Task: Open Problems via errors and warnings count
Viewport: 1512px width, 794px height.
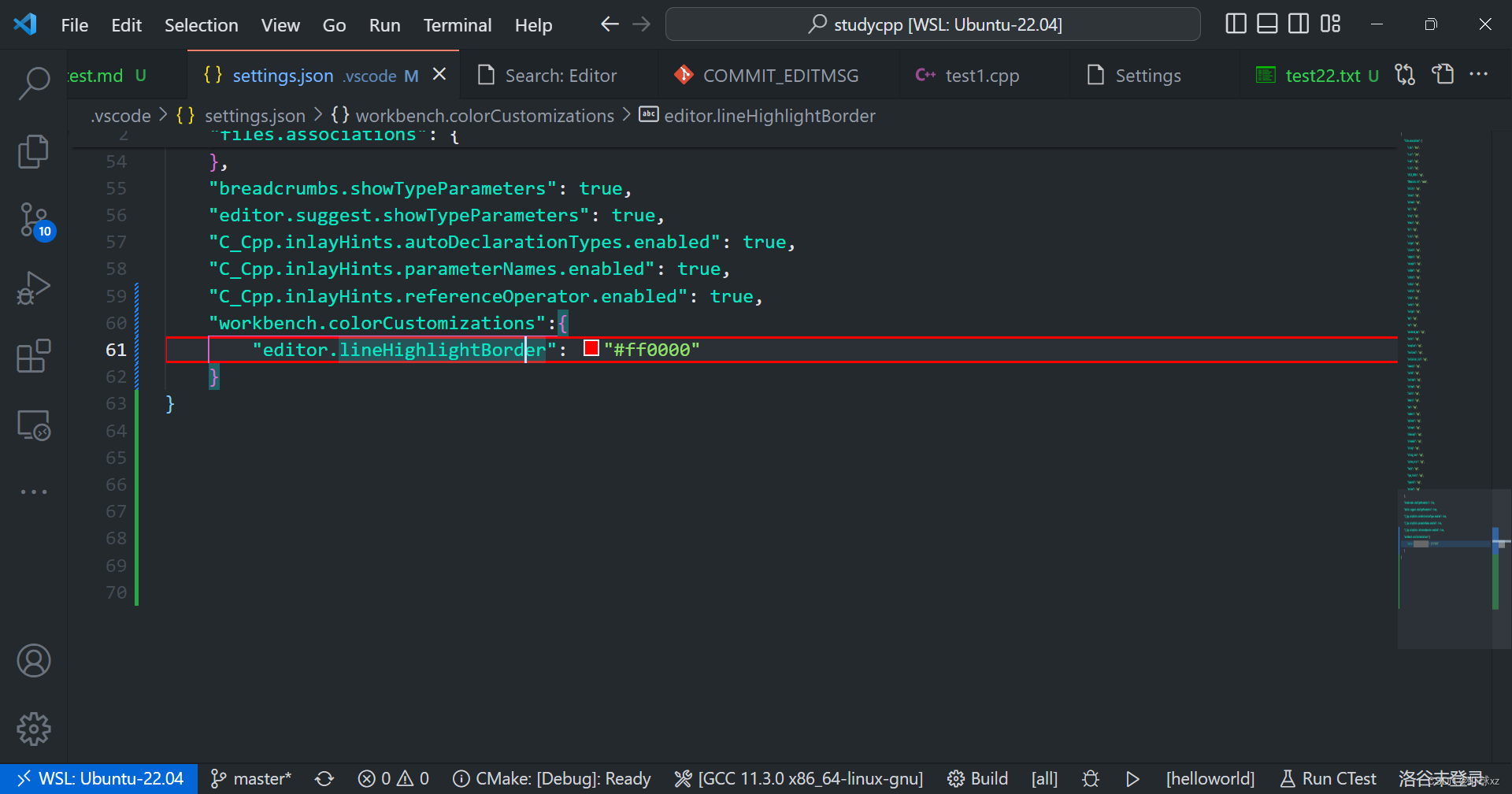Action: [393, 779]
